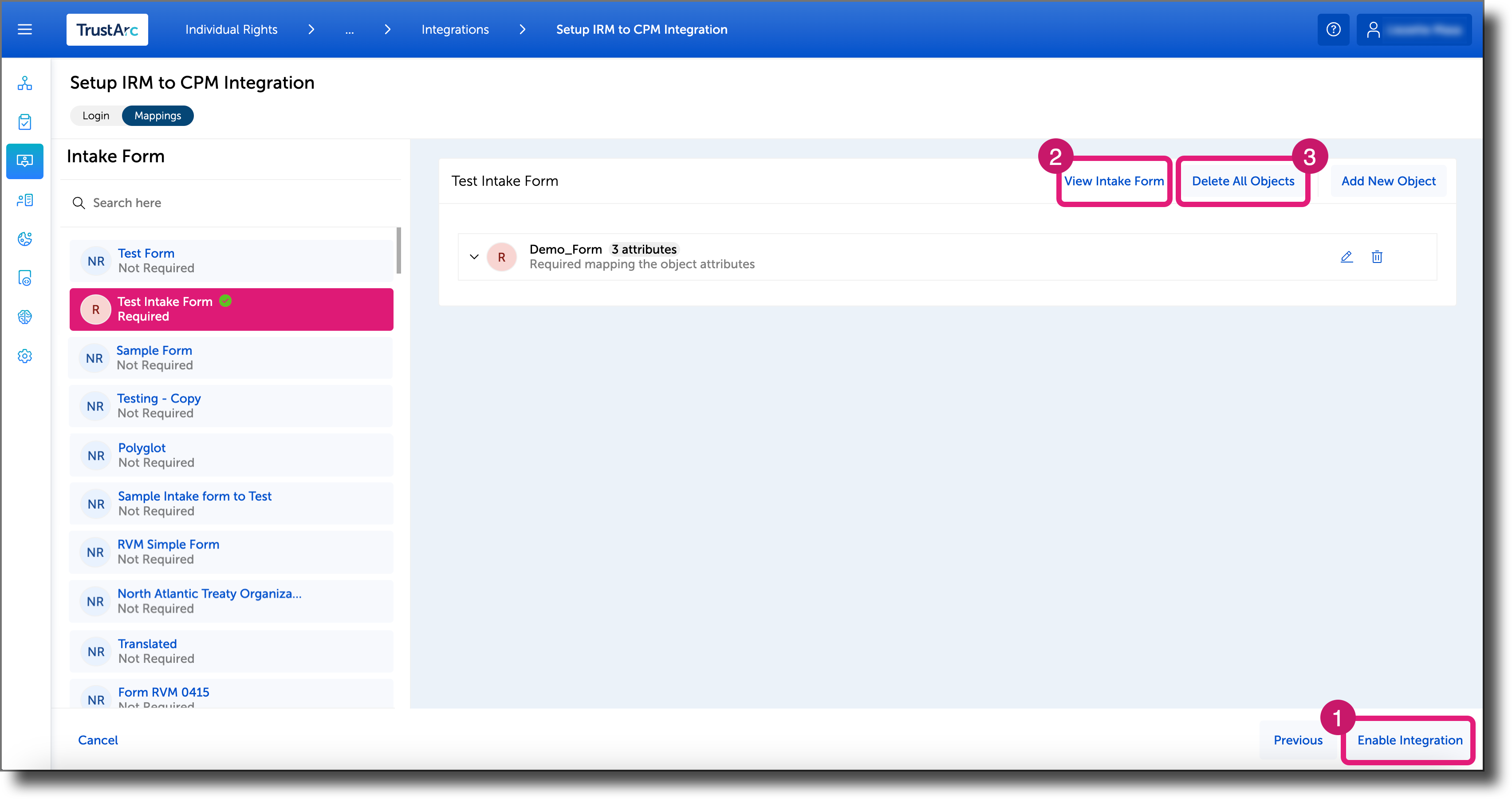Select the workflow hierarchy icon in sidebar
The width and height of the screenshot is (1512, 799).
click(25, 83)
